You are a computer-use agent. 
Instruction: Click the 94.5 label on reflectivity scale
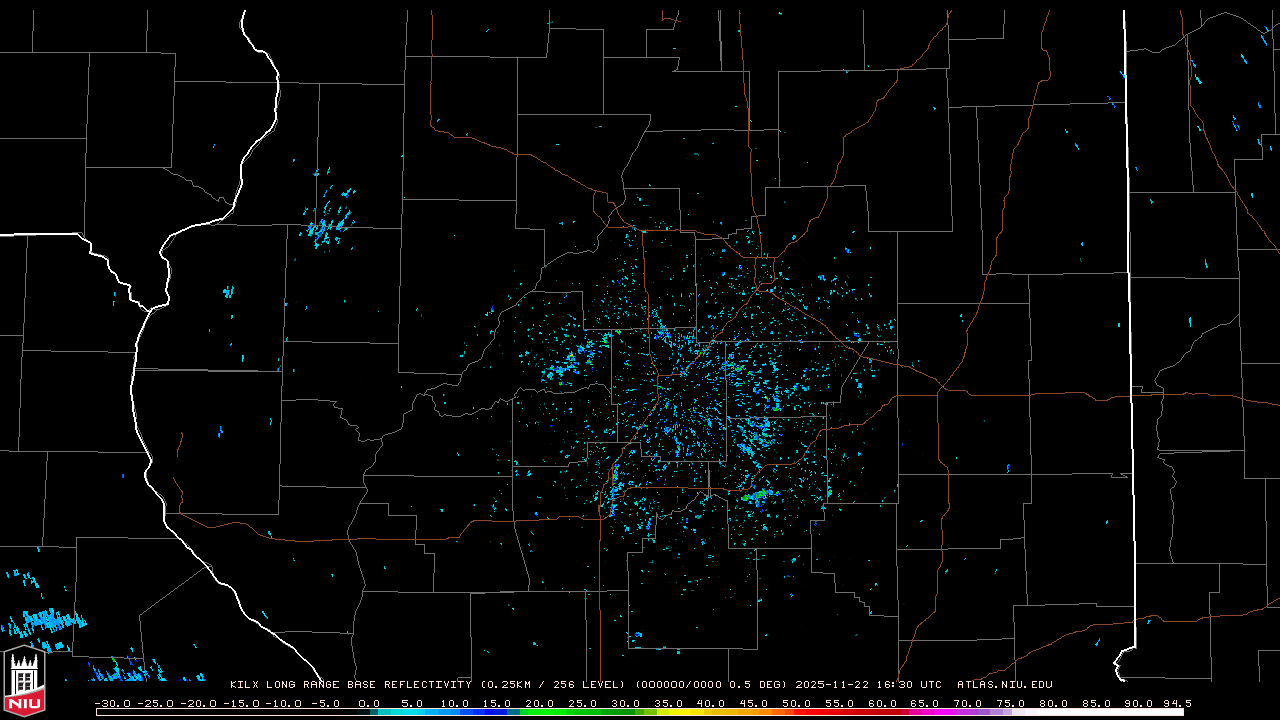(x=1176, y=703)
